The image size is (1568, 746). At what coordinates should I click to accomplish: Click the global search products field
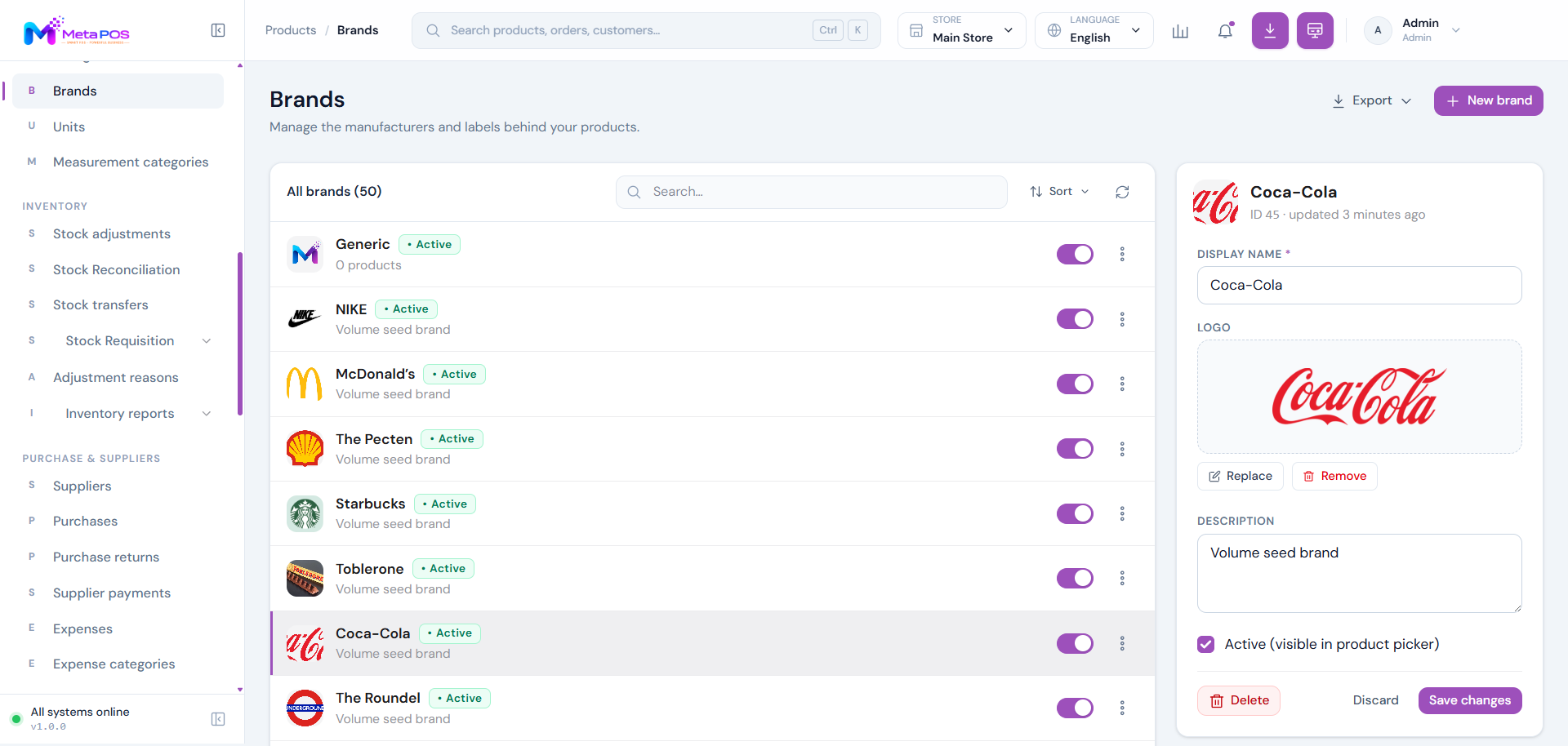click(646, 31)
